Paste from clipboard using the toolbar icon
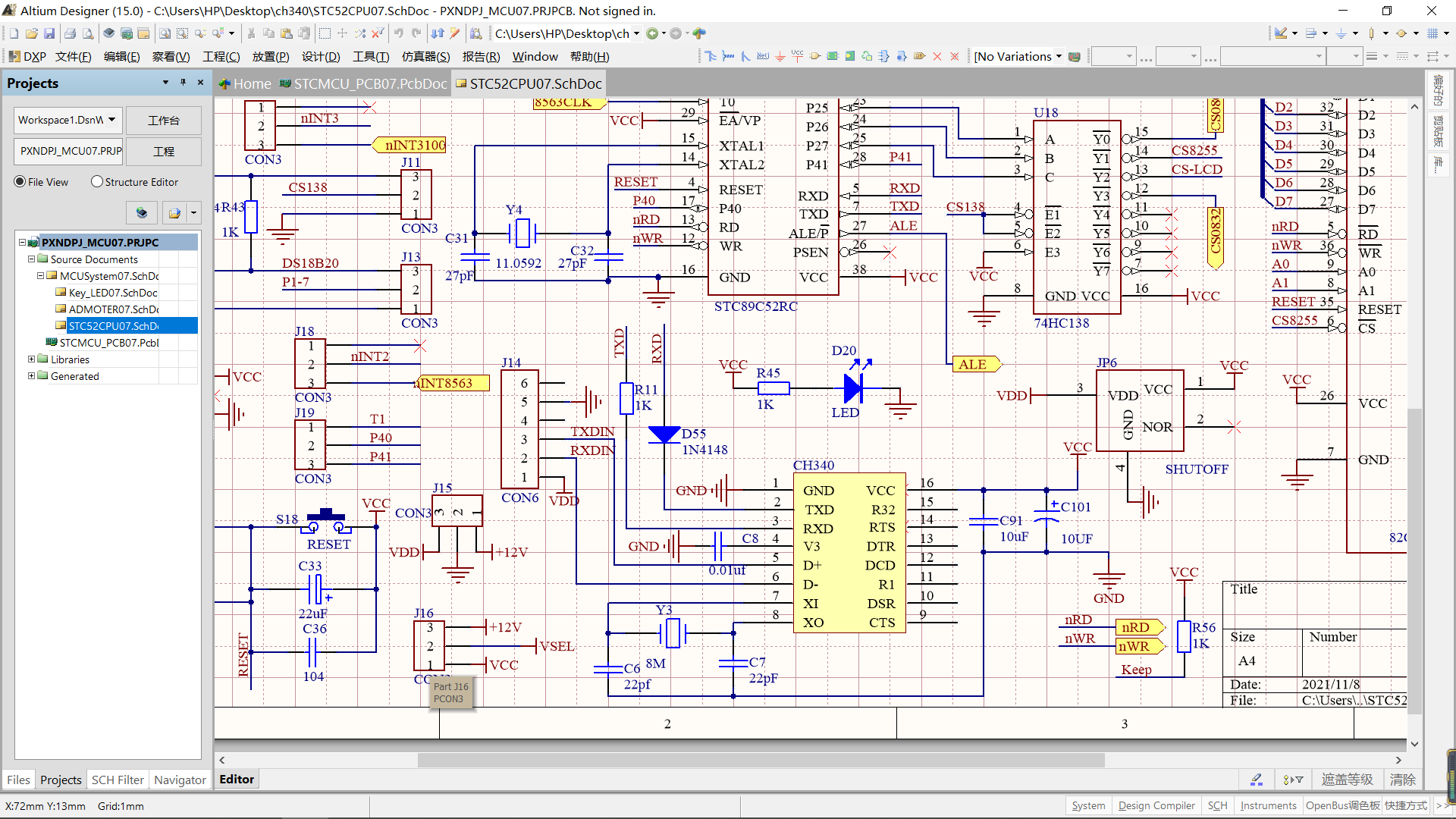This screenshot has height=819, width=1456. 287,33
